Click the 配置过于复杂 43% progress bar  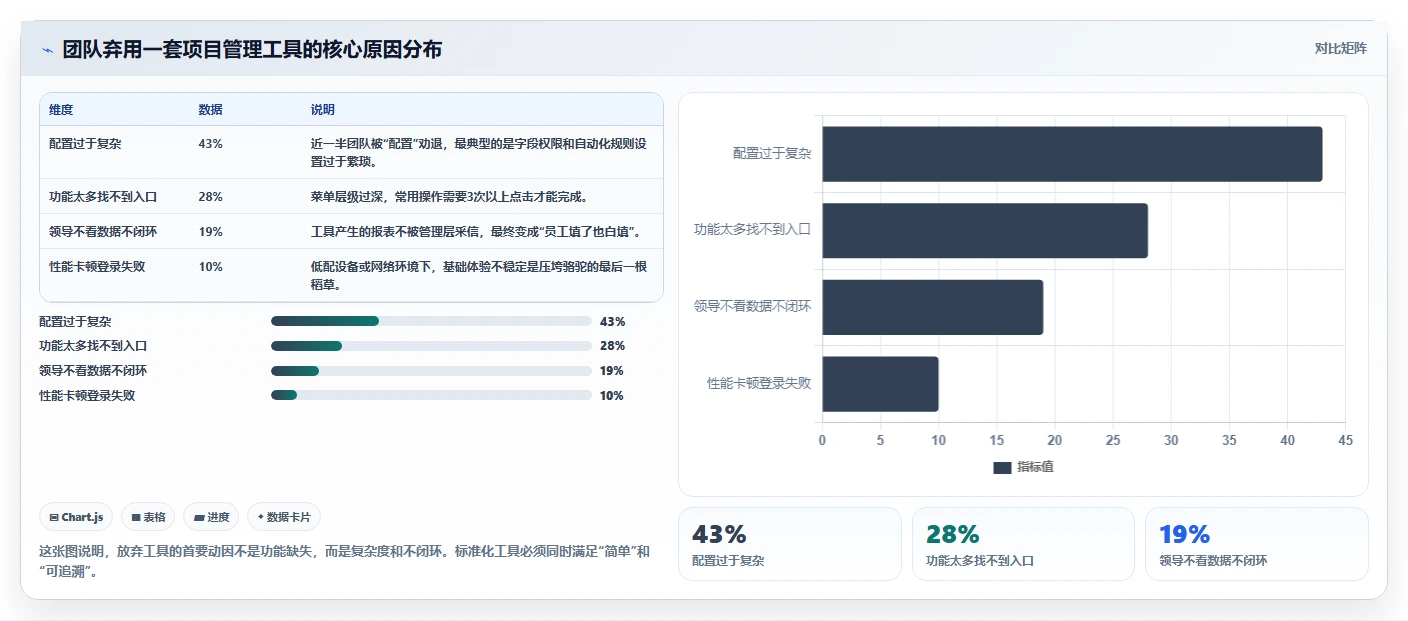(431, 321)
